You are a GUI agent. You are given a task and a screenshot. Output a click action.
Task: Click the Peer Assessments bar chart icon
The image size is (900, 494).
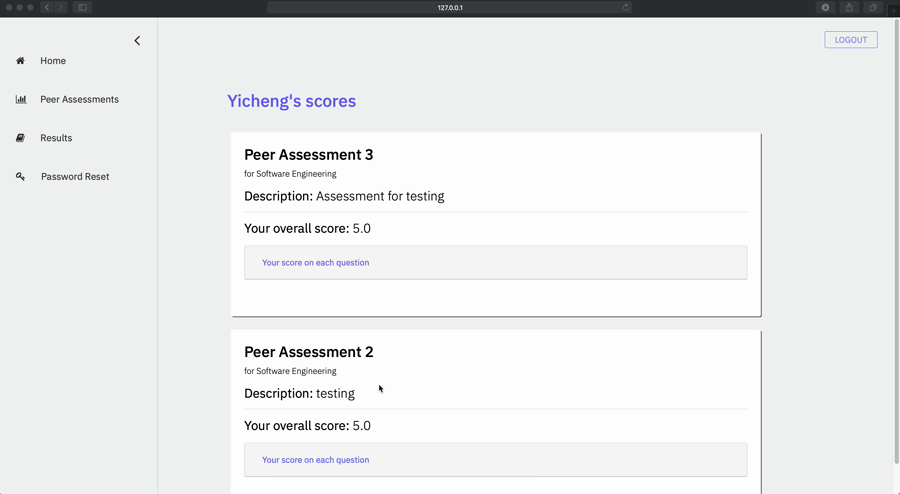coord(21,99)
